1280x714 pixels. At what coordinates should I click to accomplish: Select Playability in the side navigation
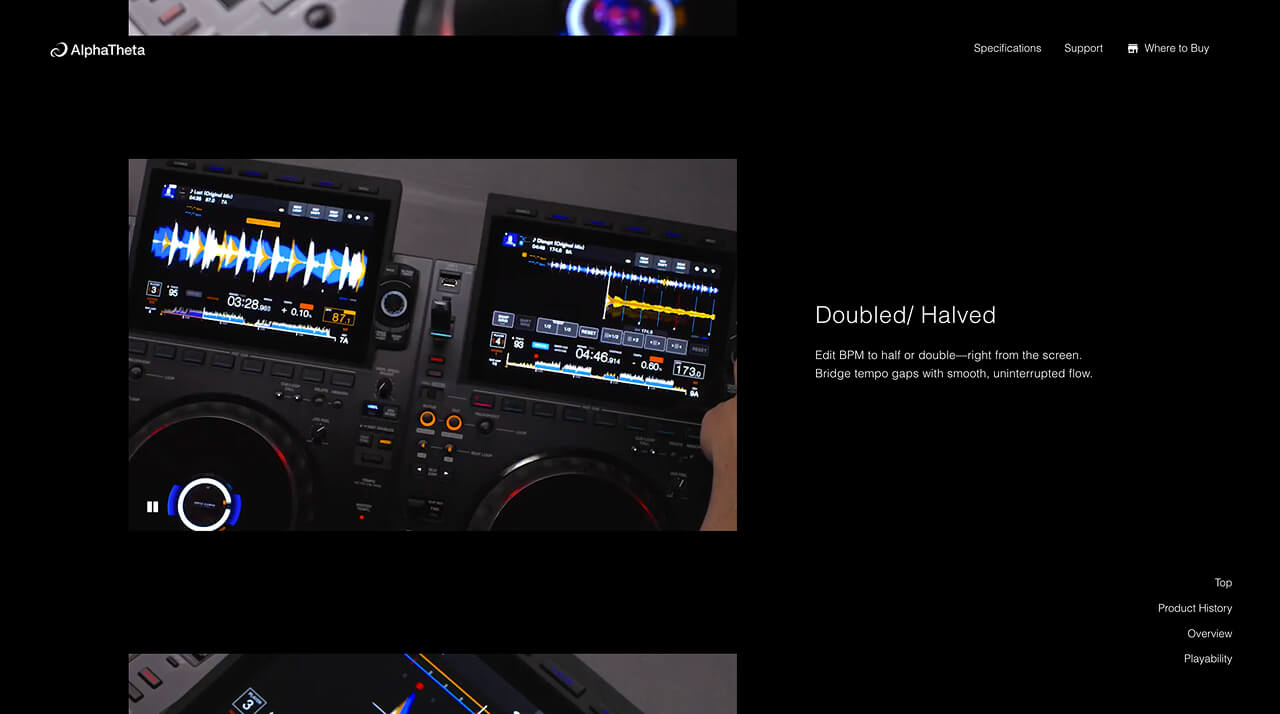1207,659
